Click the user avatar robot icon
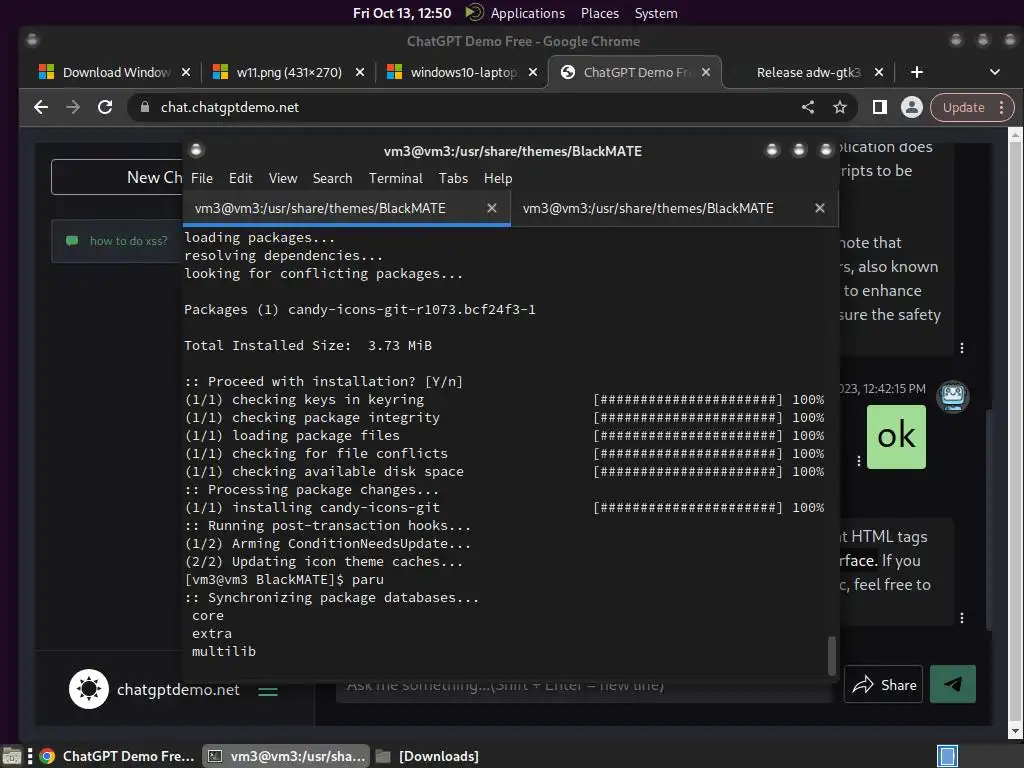 point(953,396)
